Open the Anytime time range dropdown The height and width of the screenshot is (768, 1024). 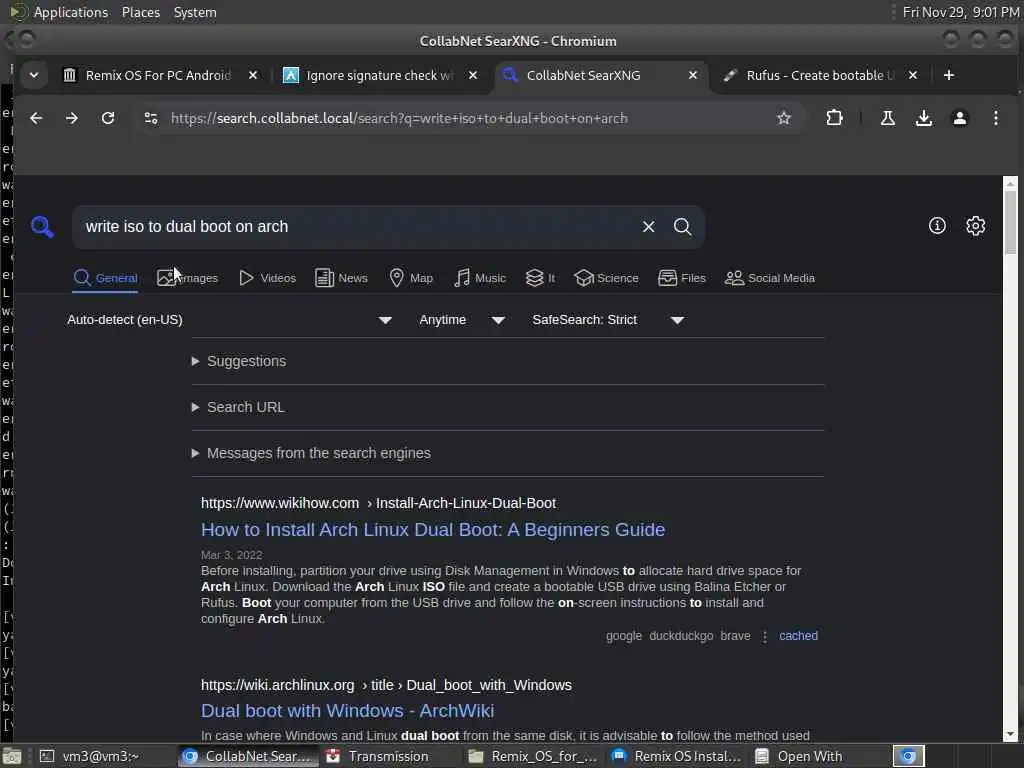462,320
